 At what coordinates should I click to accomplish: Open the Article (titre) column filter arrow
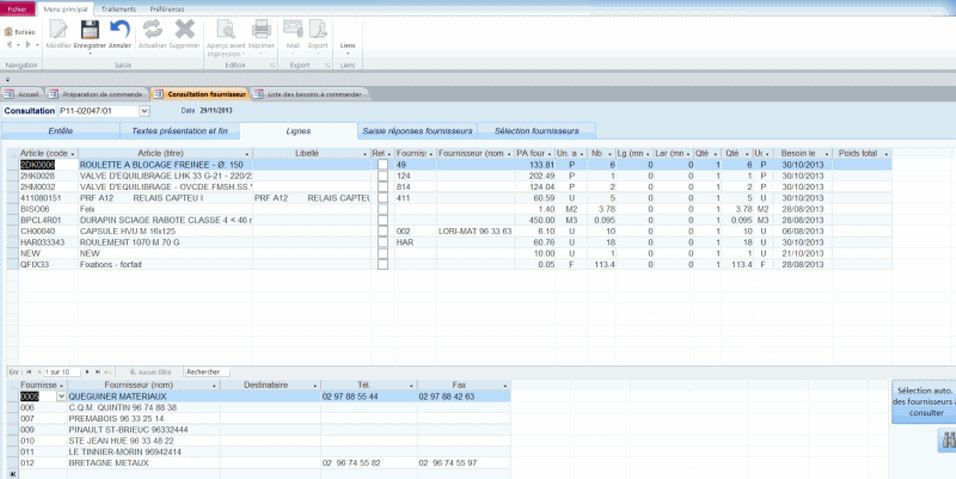247,154
